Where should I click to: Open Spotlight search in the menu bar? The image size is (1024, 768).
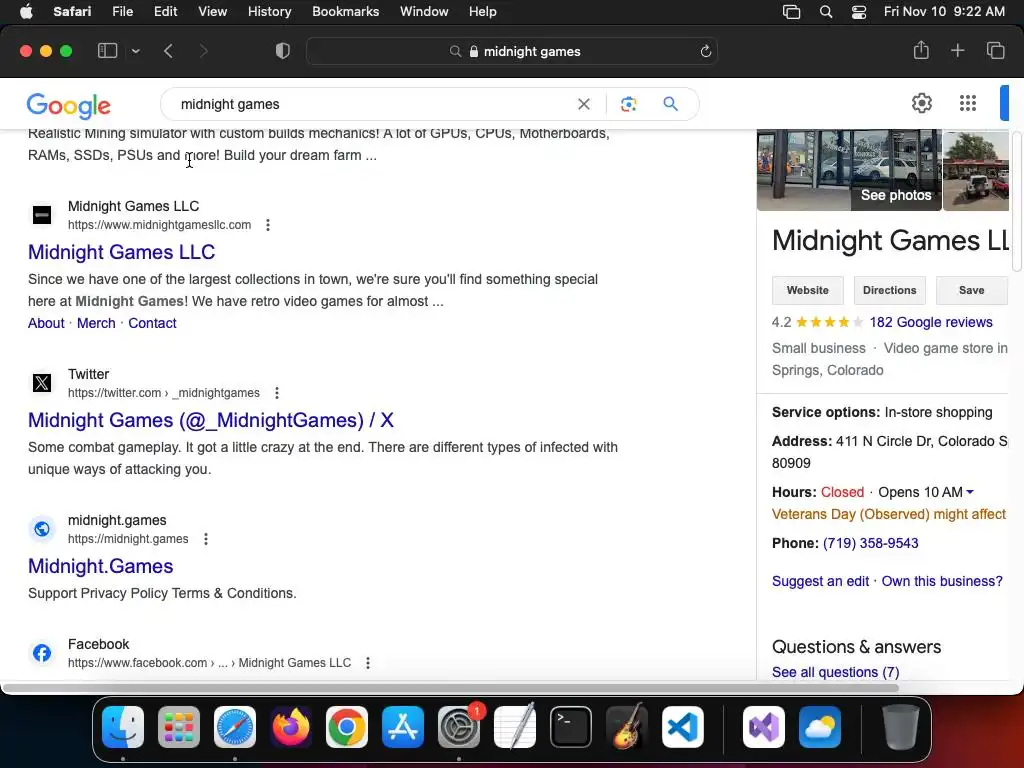click(825, 12)
